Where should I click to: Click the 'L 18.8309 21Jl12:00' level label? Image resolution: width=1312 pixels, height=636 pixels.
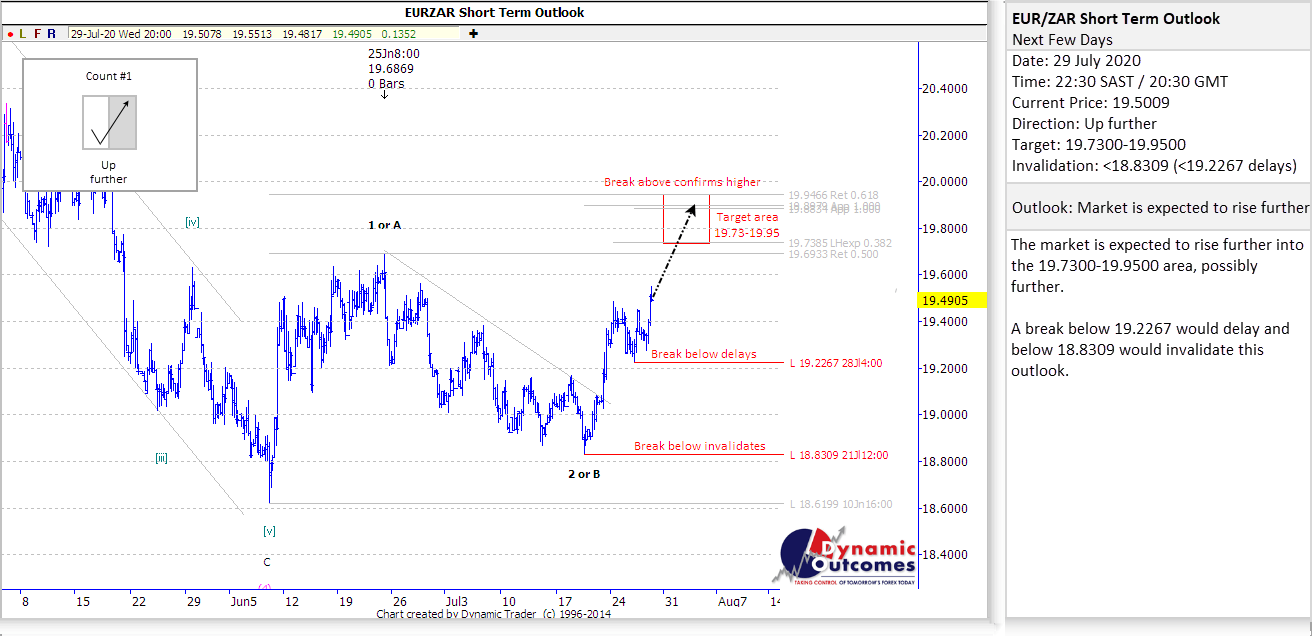[x=838, y=455]
